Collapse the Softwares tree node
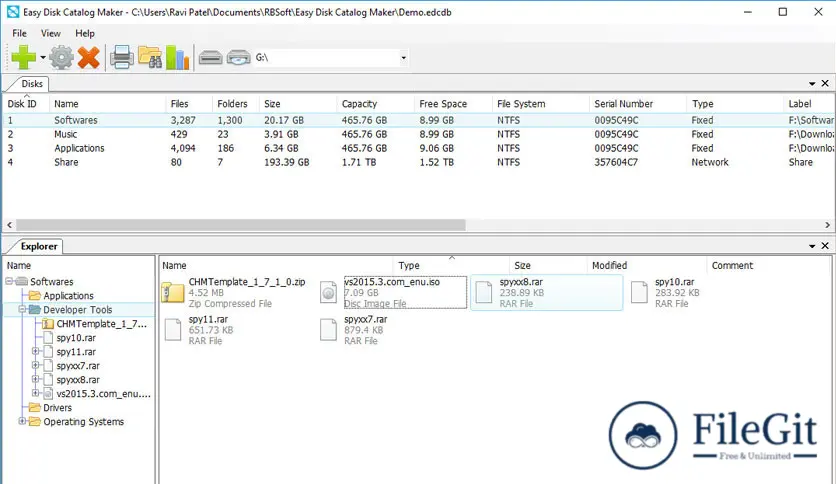Image resolution: width=836 pixels, height=484 pixels. click(9, 281)
